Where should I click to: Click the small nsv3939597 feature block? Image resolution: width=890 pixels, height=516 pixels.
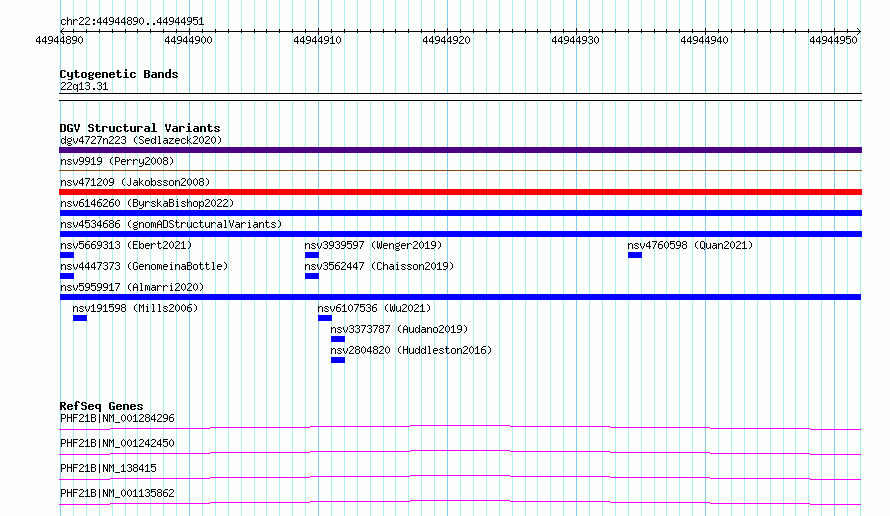pyautogui.click(x=312, y=255)
